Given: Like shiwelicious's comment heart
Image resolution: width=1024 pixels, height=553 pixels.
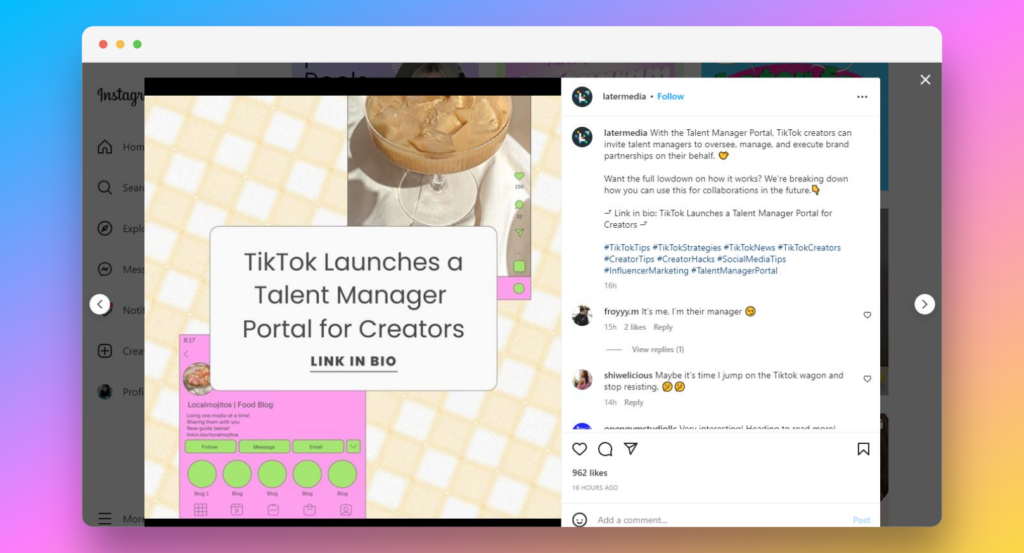Looking at the screenshot, I should click(867, 380).
